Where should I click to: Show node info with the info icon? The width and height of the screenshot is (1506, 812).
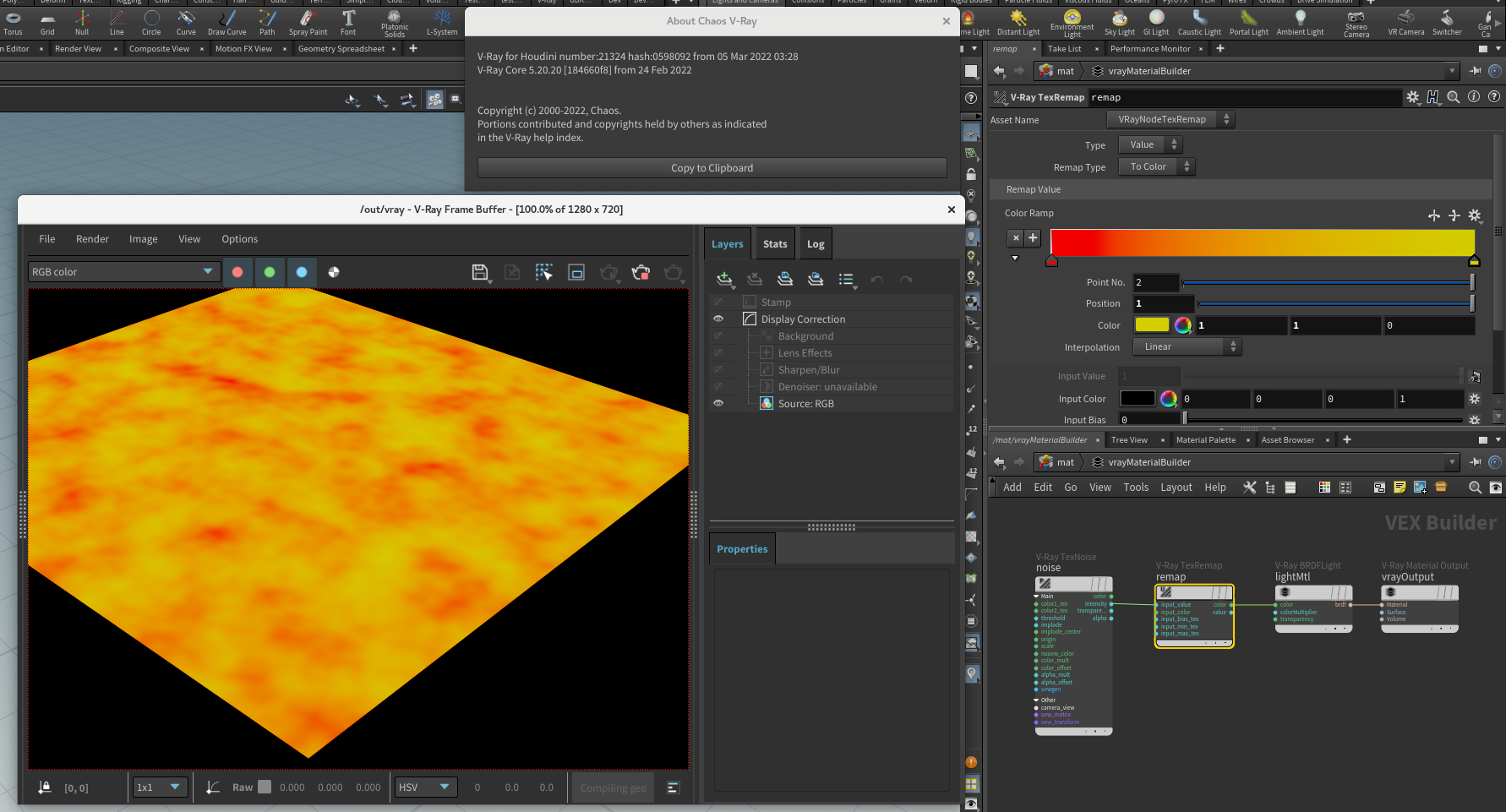pyautogui.click(x=1474, y=97)
